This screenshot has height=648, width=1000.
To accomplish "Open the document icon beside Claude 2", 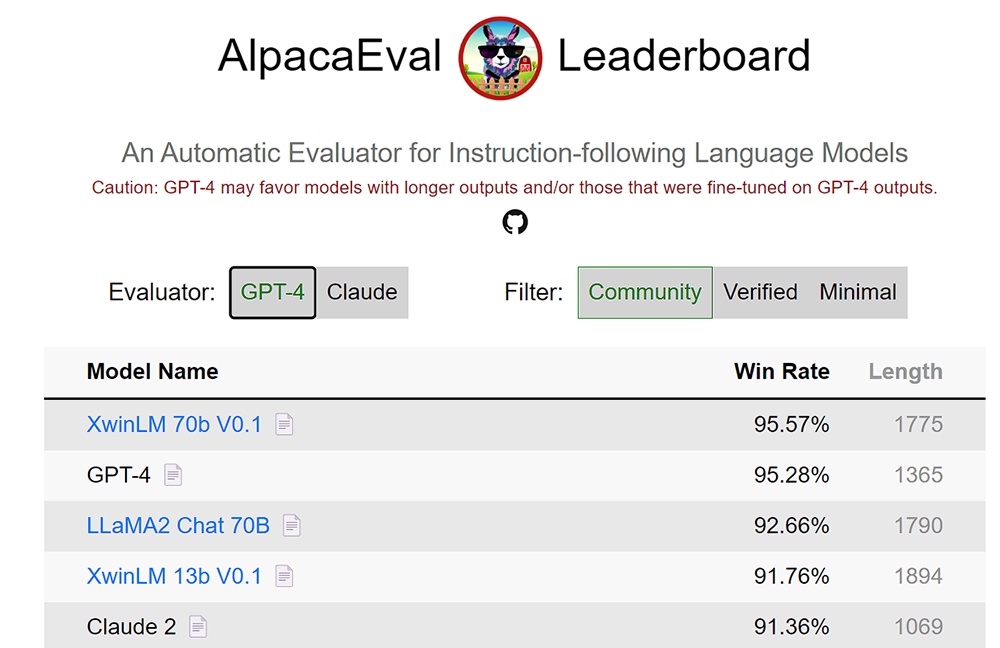I will coord(198,627).
